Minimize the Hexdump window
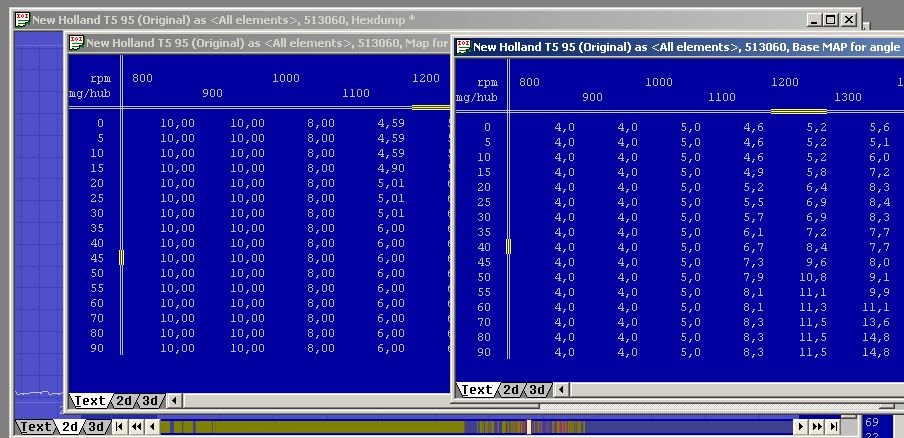 814,19
